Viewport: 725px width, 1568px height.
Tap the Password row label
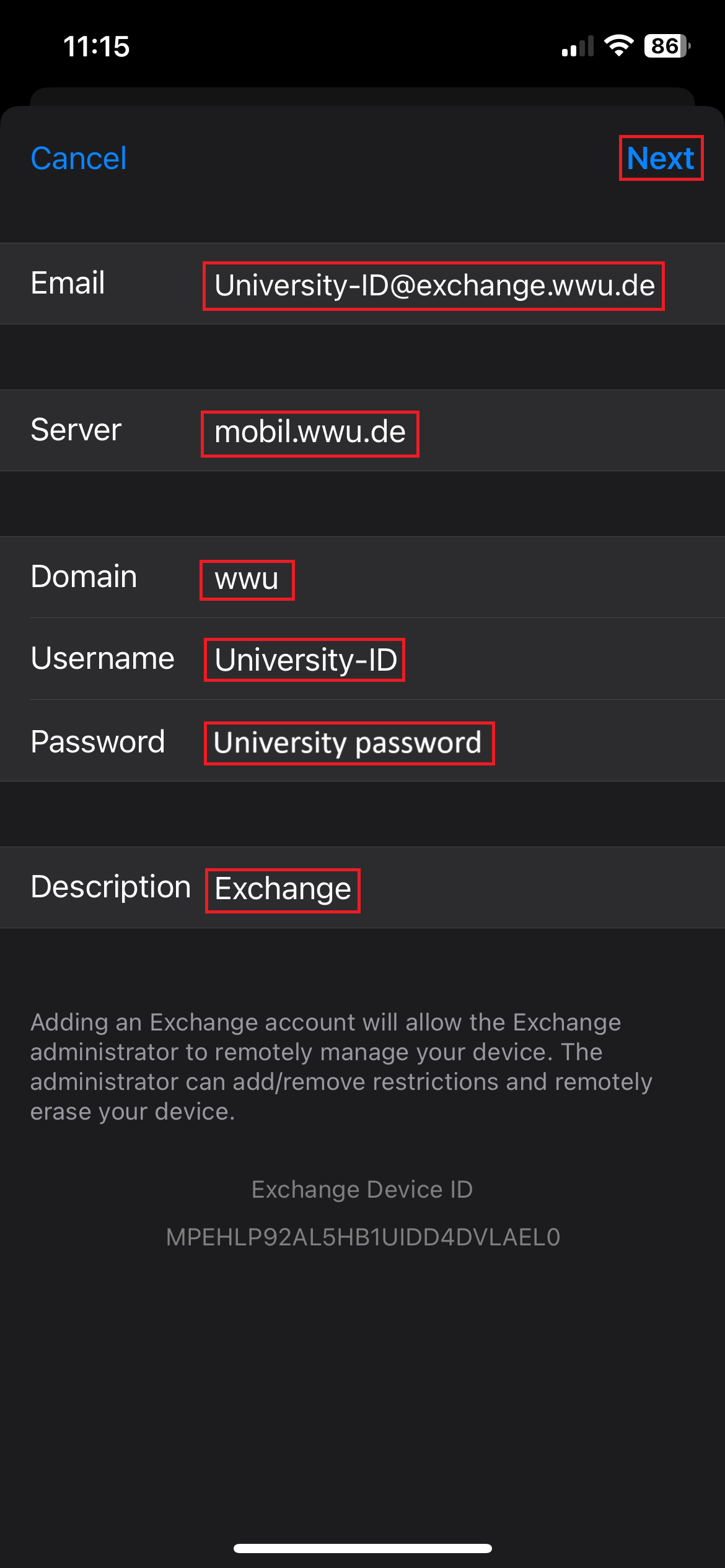point(98,741)
